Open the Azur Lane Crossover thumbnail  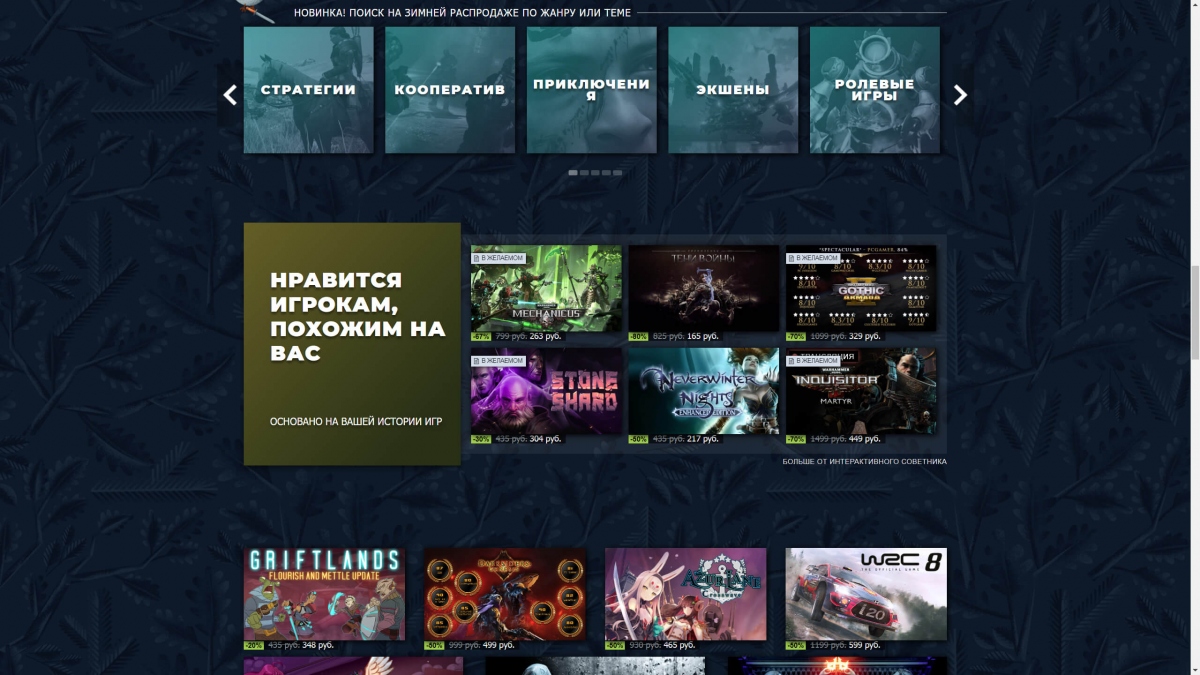[x=685, y=592]
